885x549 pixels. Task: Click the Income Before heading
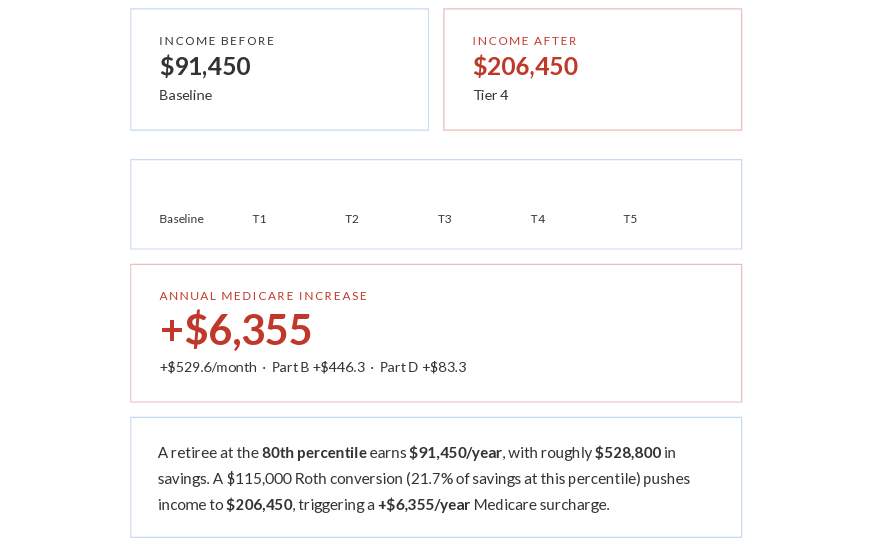(217, 41)
